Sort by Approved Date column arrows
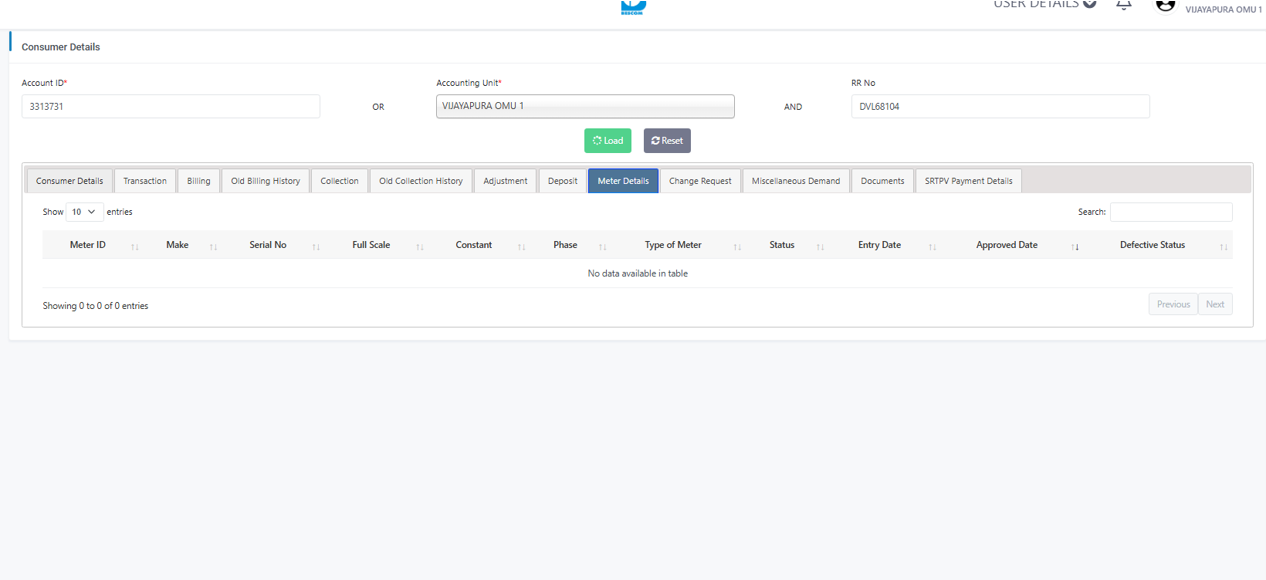The height and width of the screenshot is (580, 1266). tap(1075, 246)
